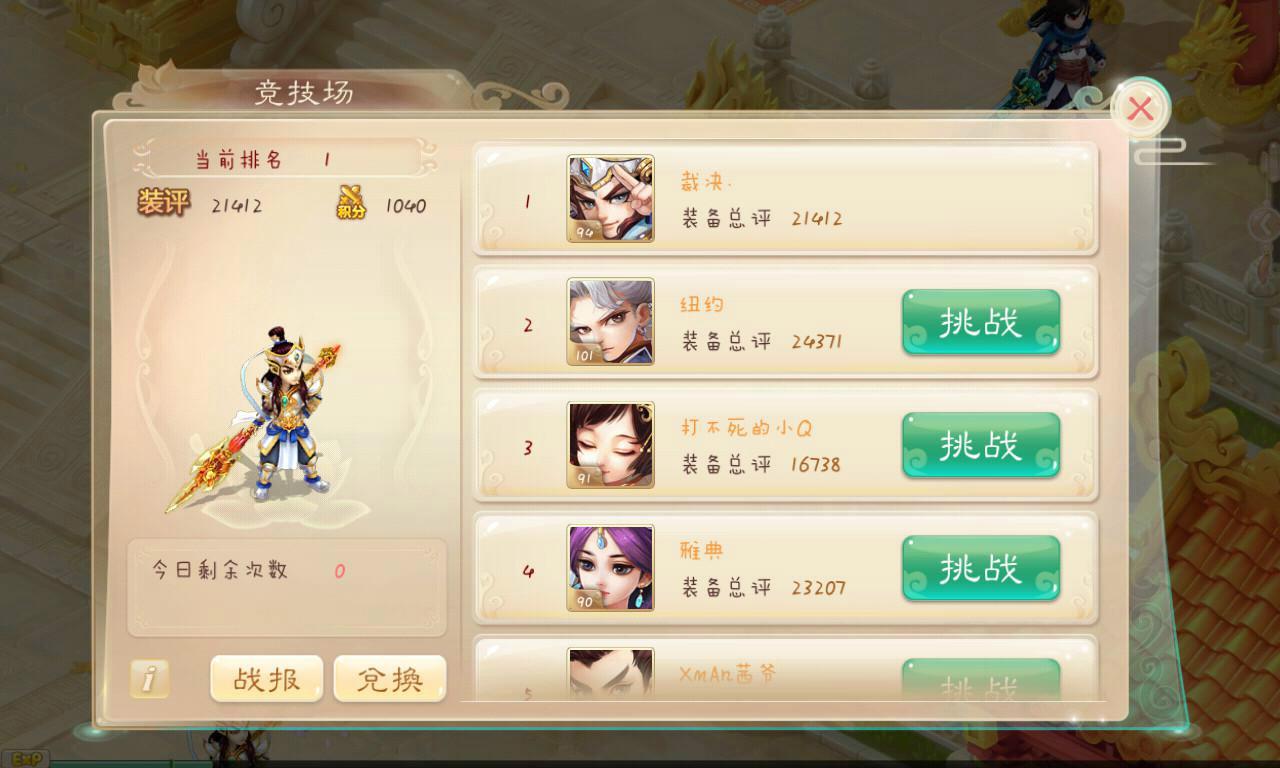Tap the 今日剩余次数 remaining attempts box
1280x768 pixels.
(x=287, y=587)
